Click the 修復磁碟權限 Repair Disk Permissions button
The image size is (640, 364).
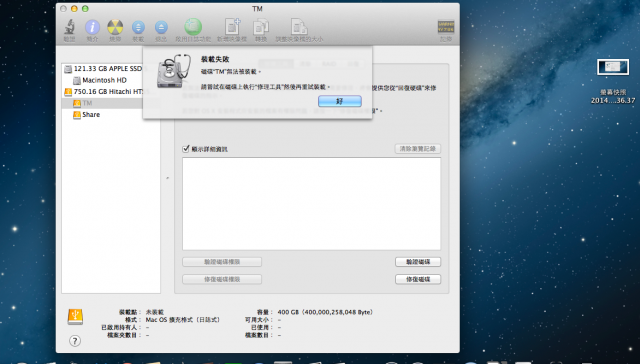pos(222,279)
